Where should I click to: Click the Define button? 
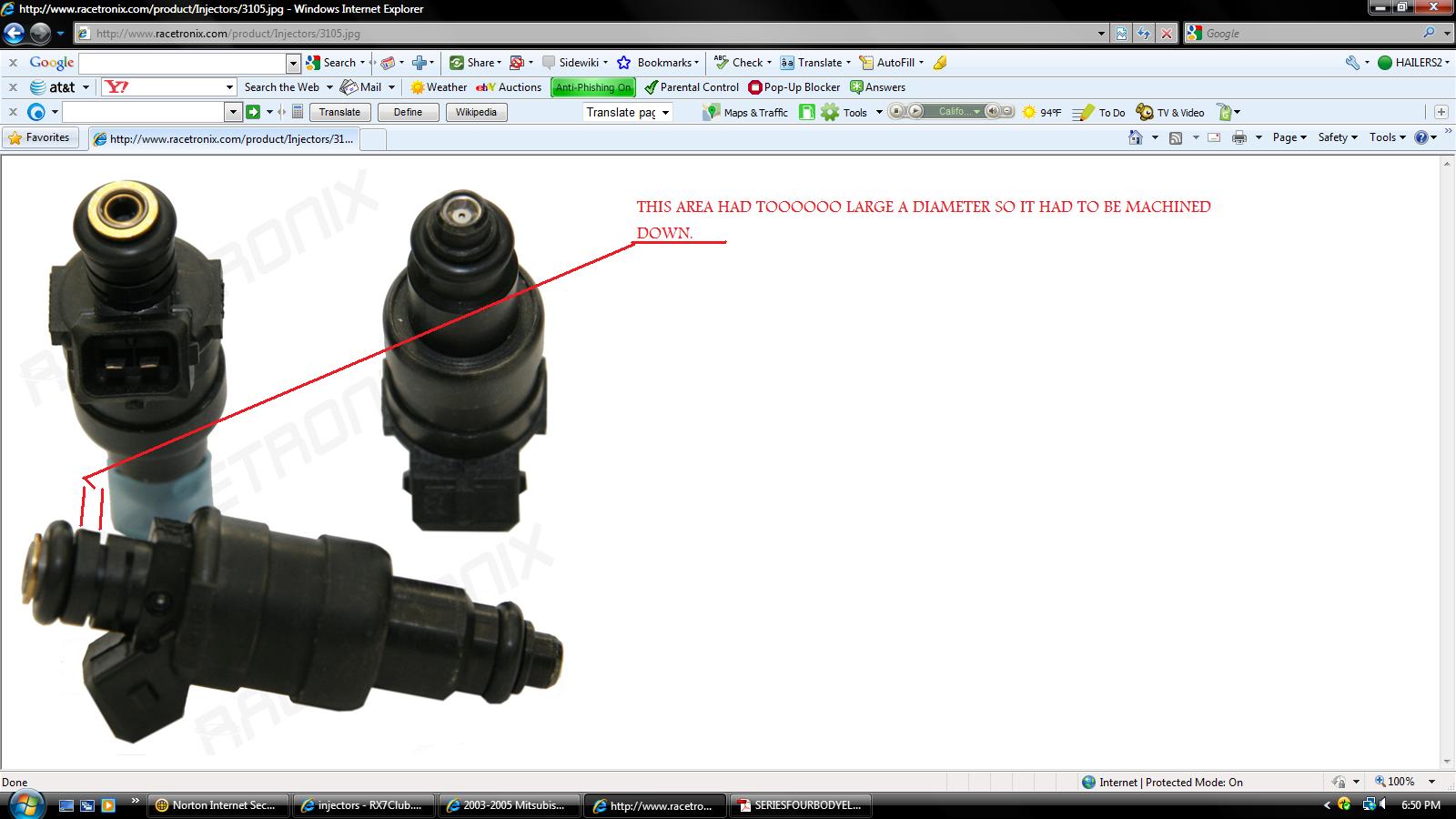[408, 112]
